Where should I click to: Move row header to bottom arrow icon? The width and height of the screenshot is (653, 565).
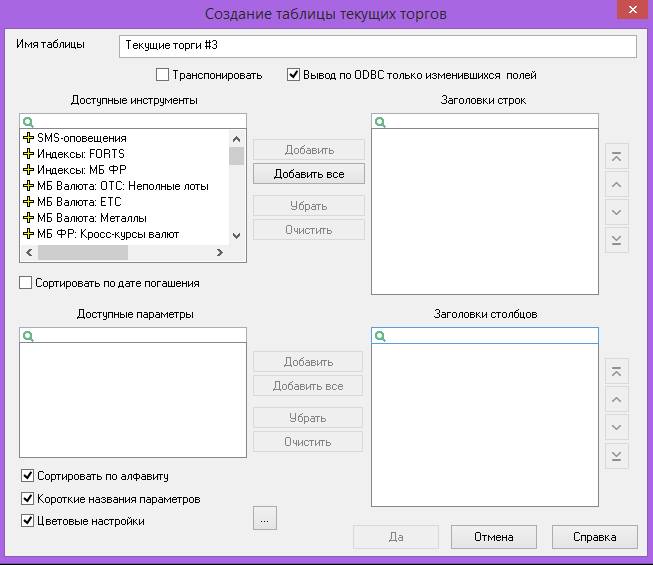tap(617, 240)
